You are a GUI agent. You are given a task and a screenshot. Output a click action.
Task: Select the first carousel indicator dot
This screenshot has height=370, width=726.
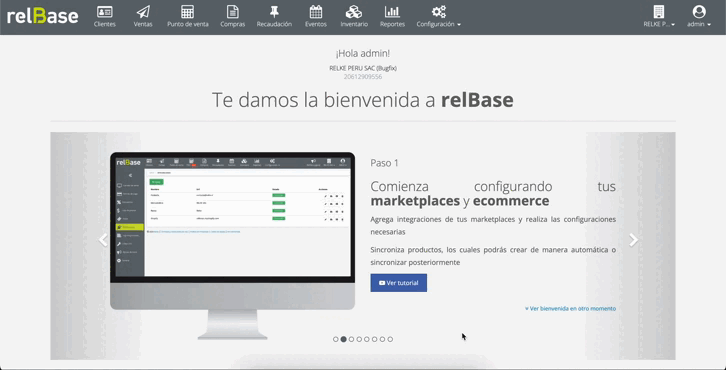tap(336, 339)
